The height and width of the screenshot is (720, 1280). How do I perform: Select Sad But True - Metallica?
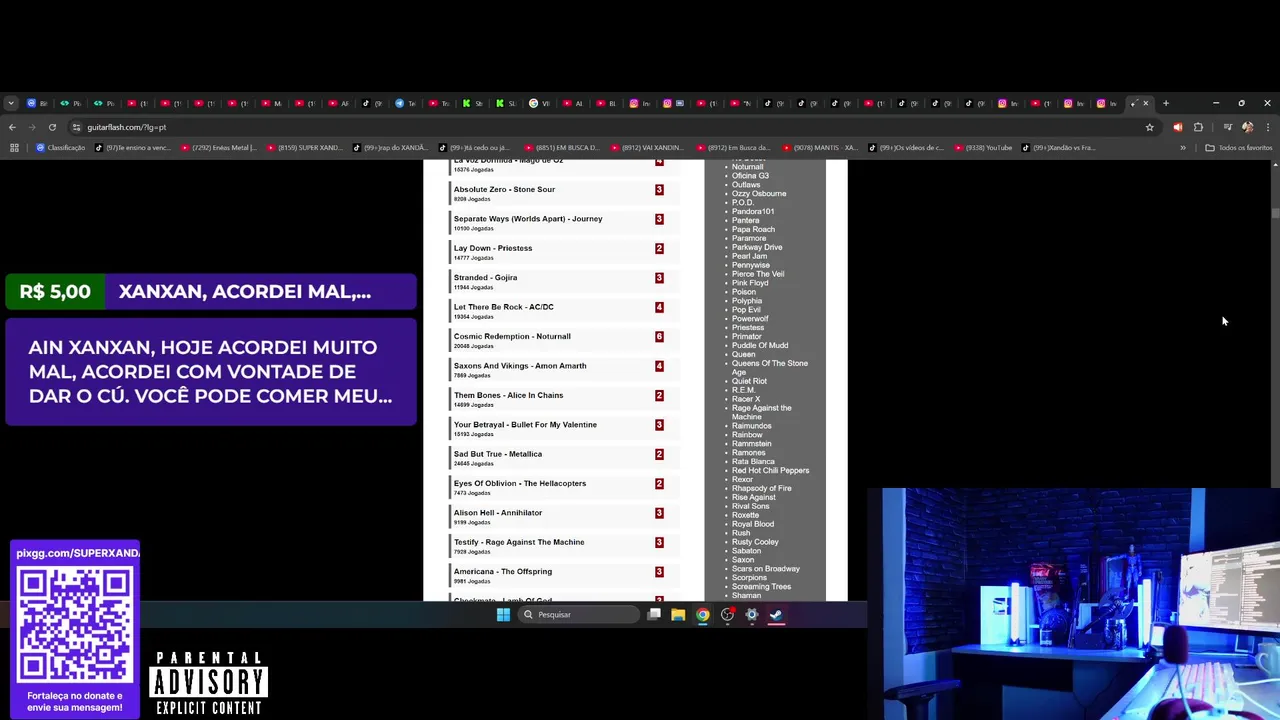[498, 454]
